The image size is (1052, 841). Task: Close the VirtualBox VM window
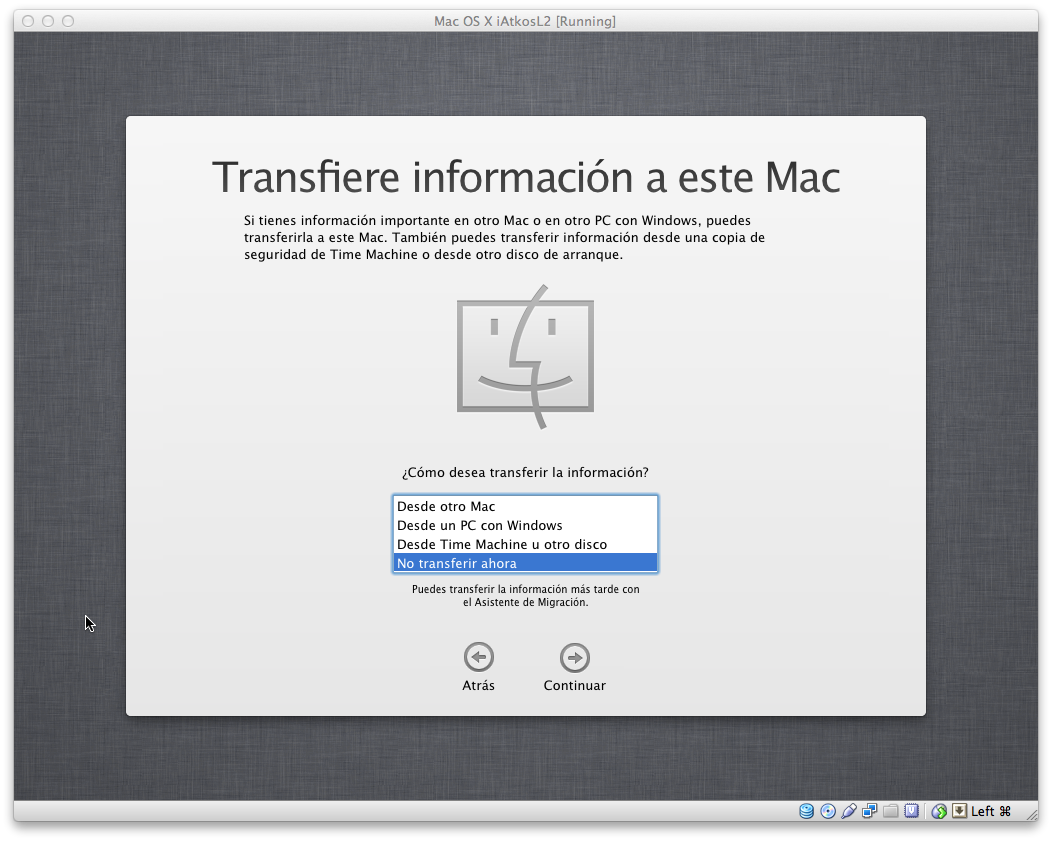point(28,21)
